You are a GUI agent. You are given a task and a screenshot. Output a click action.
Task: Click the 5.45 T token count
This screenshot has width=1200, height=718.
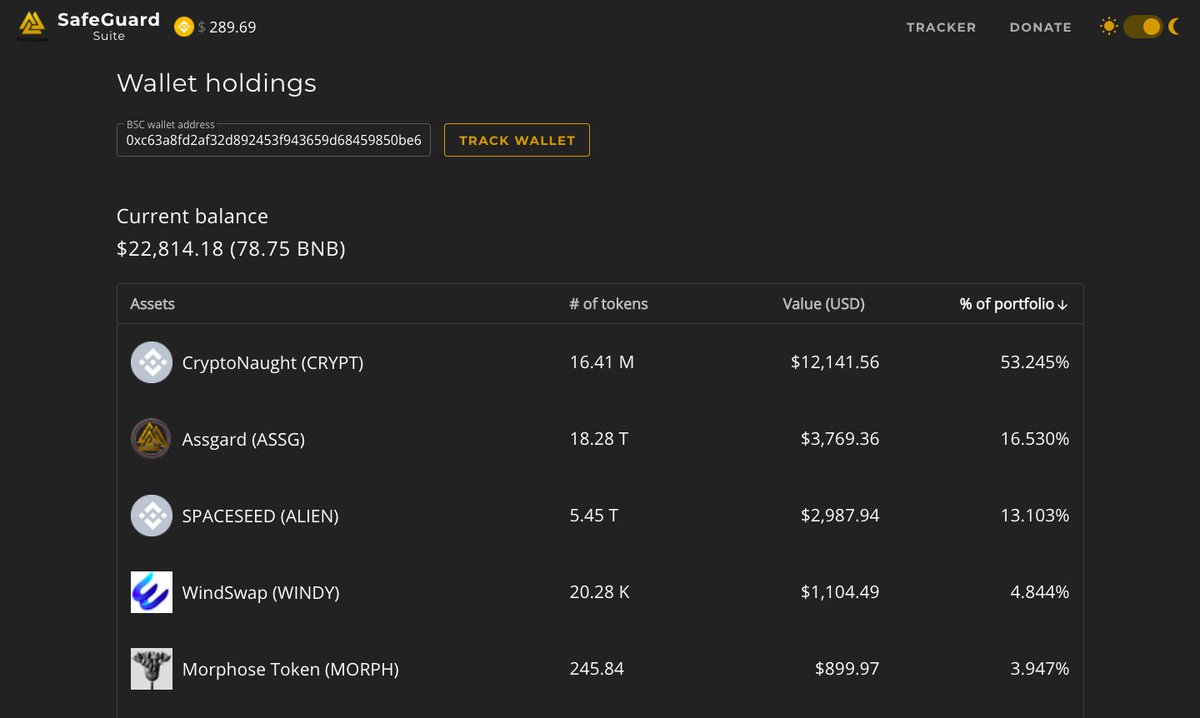(594, 516)
